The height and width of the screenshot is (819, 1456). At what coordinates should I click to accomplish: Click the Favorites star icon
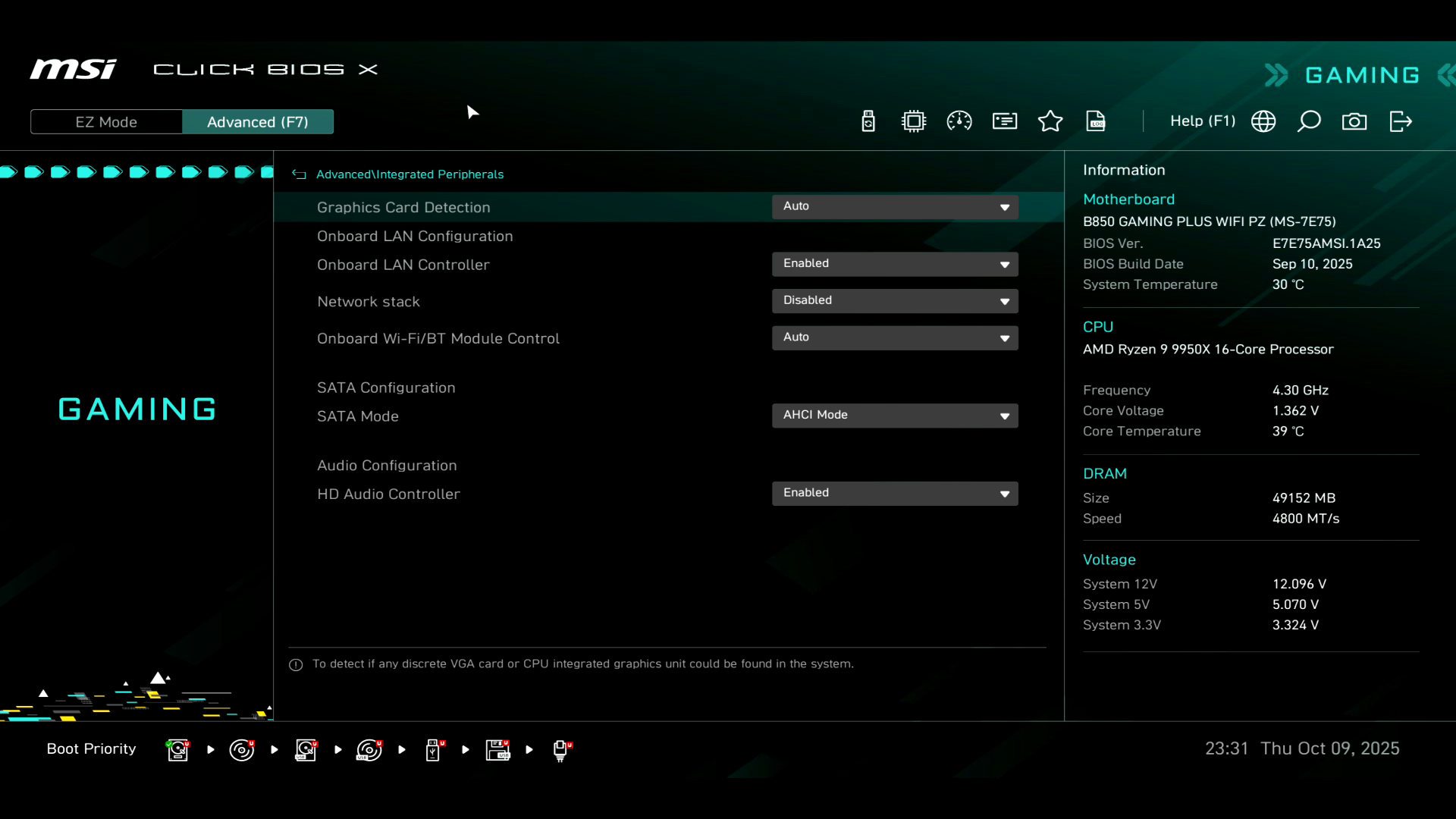click(1050, 121)
